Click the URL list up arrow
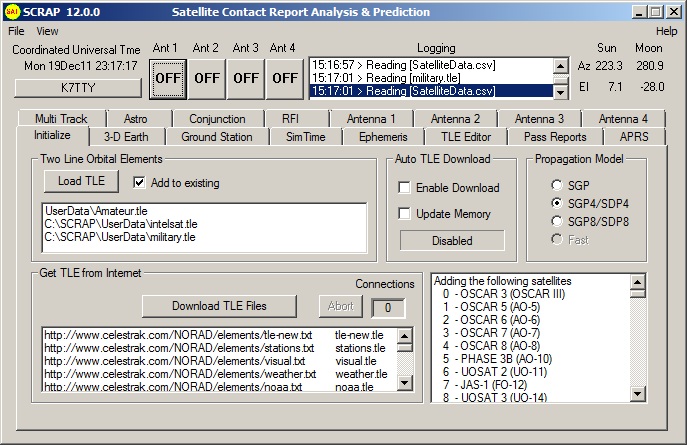The image size is (687, 445). click(x=404, y=336)
